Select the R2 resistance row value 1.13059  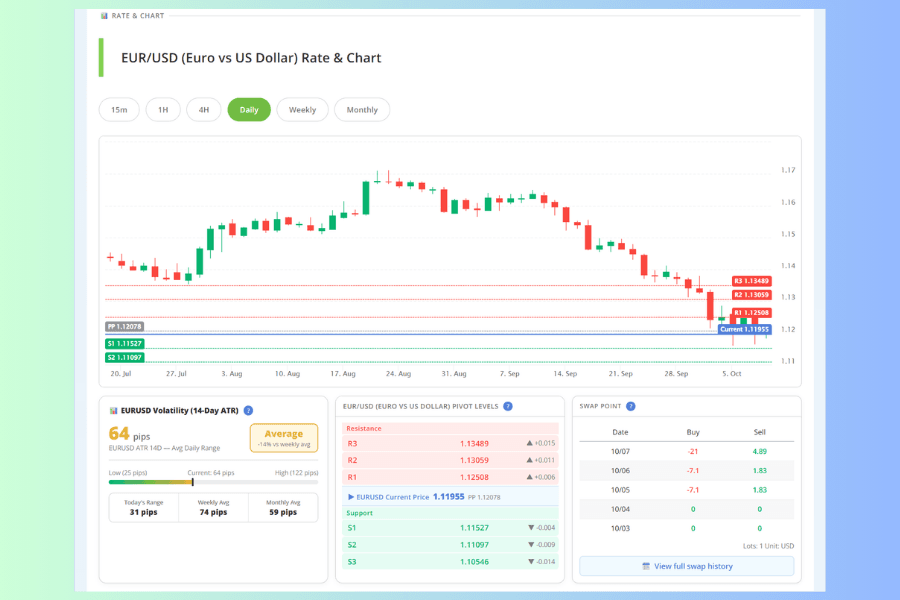[x=450, y=460]
